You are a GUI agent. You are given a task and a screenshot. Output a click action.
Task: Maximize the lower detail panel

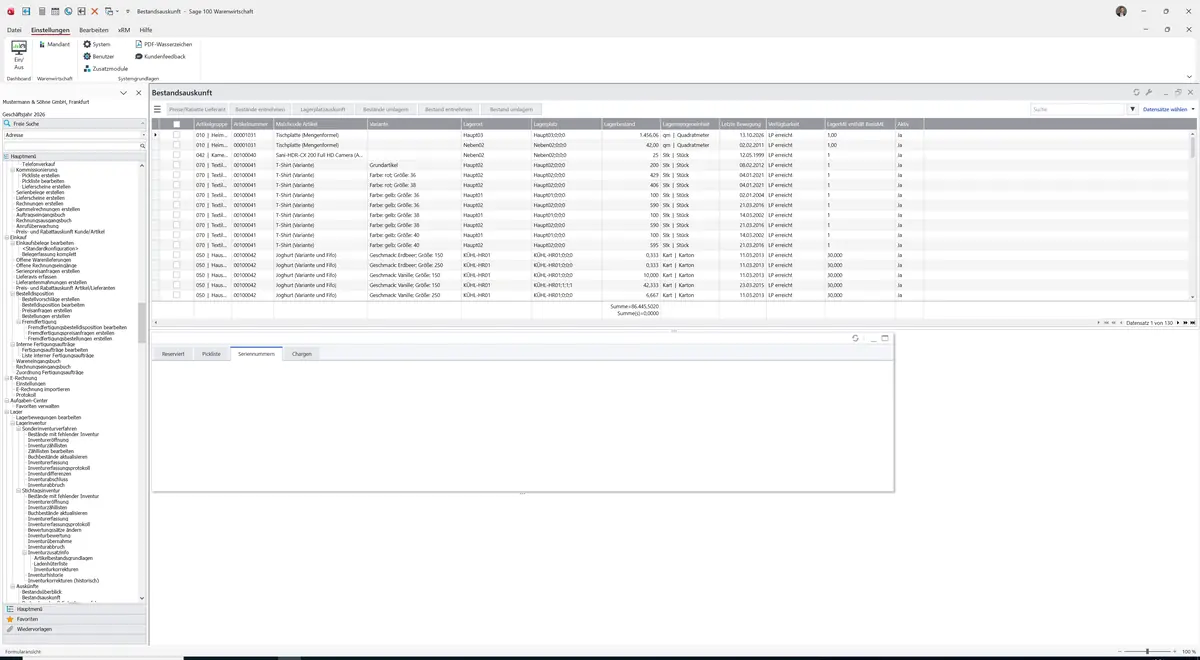pyautogui.click(x=885, y=338)
